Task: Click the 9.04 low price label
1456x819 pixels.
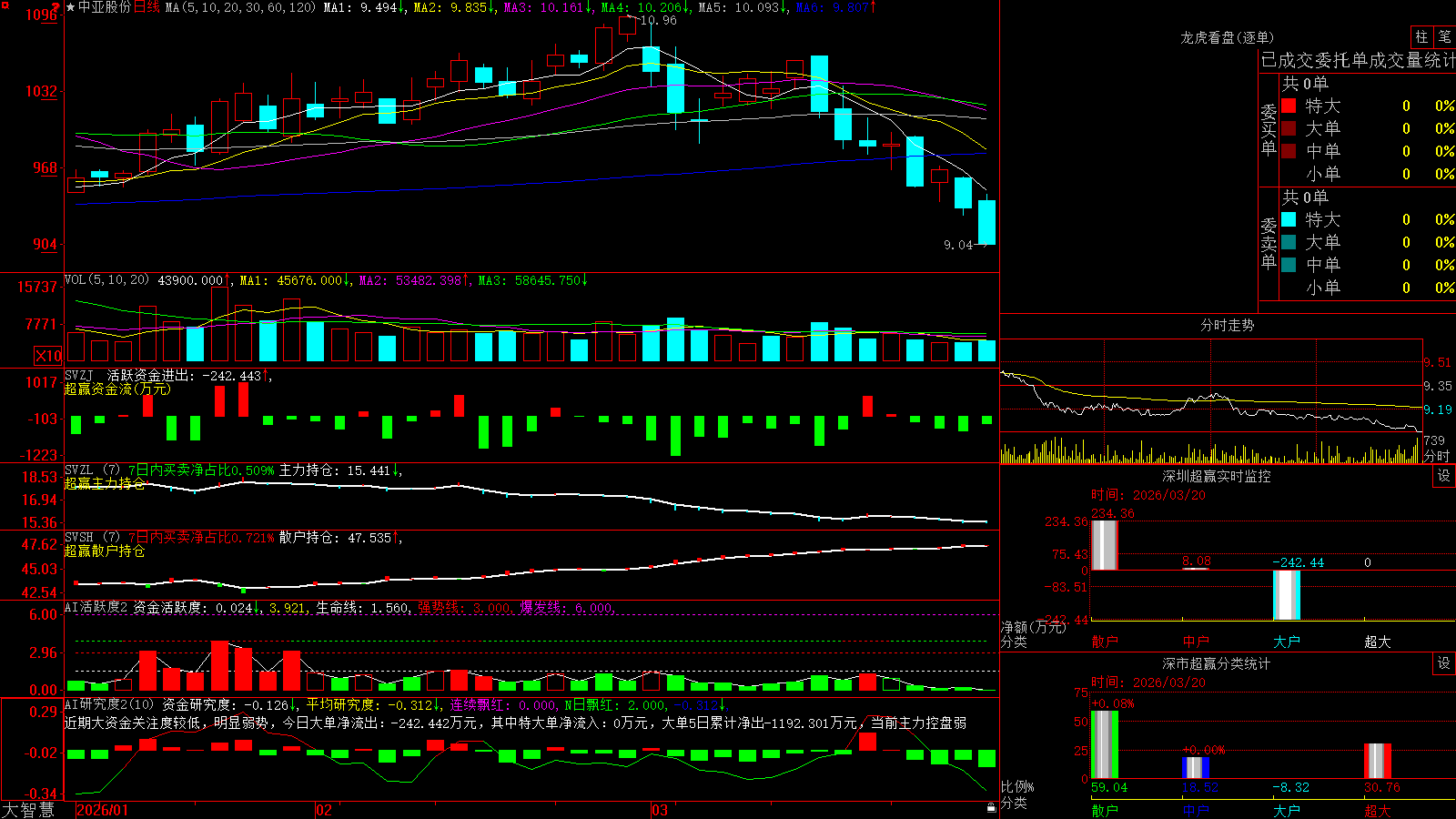Action: tap(958, 245)
